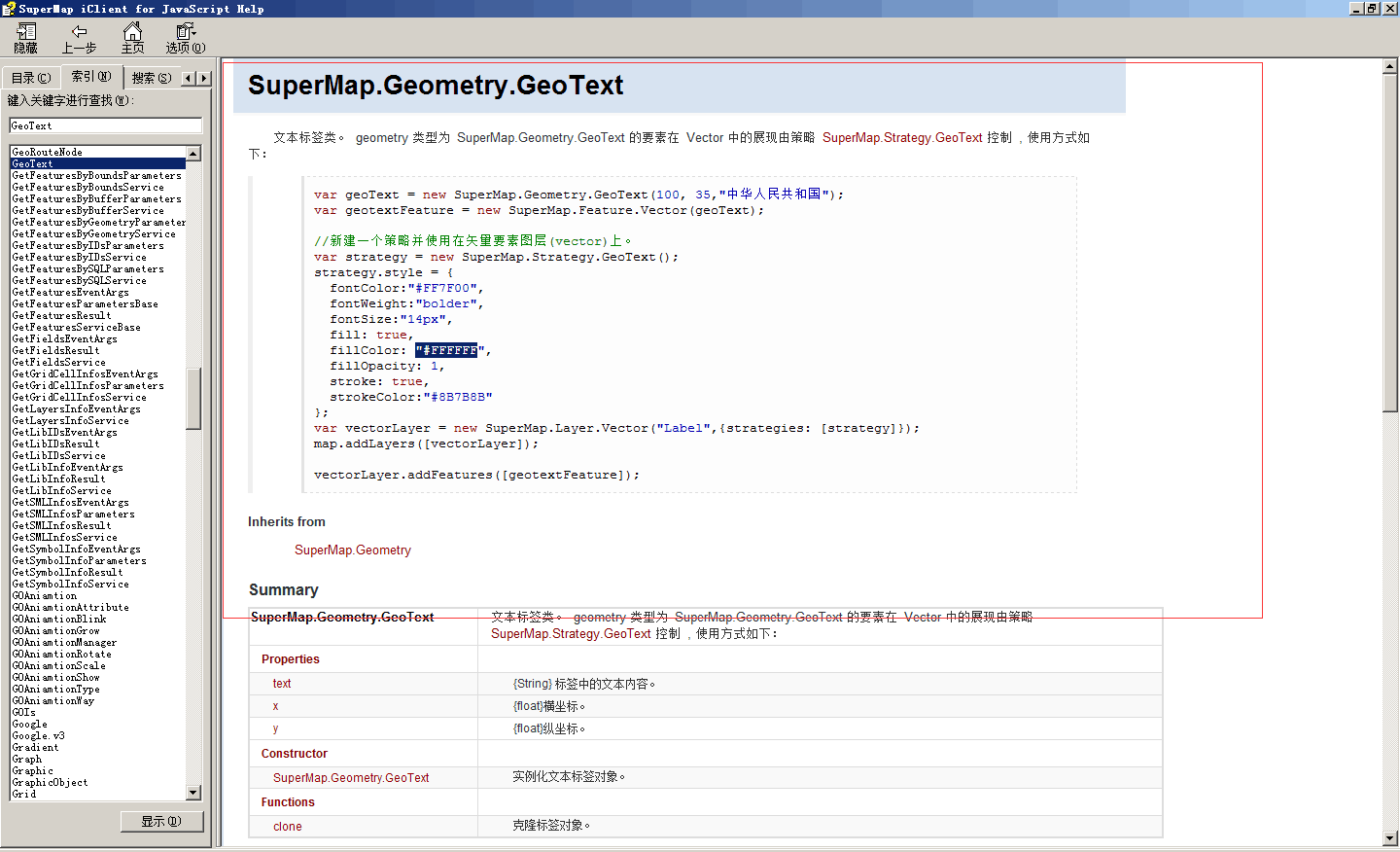Select GetFieldsEventArgs in the index
The height and width of the screenshot is (852, 1400).
coord(64,338)
